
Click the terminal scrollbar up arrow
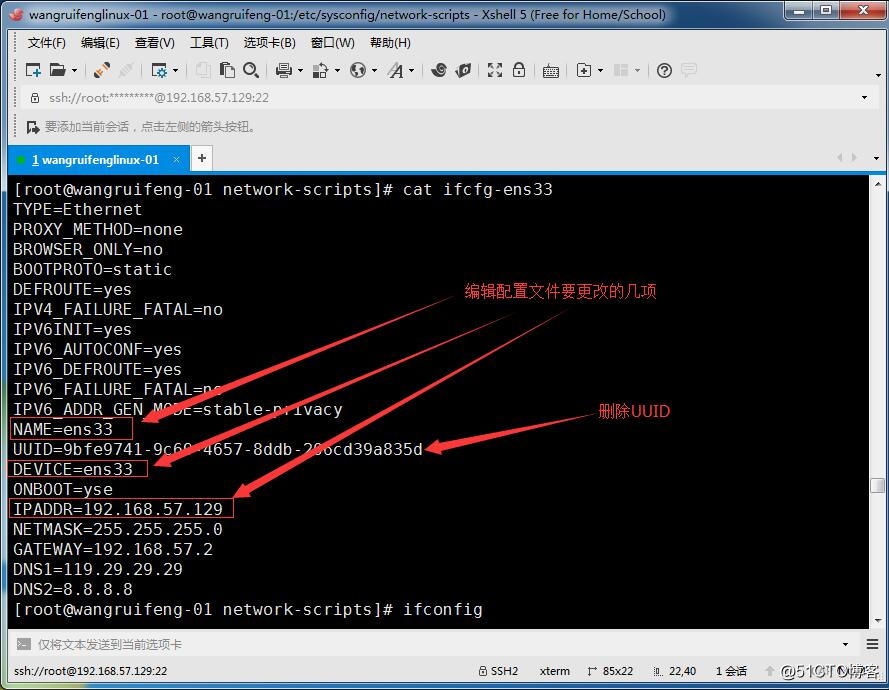tap(878, 184)
